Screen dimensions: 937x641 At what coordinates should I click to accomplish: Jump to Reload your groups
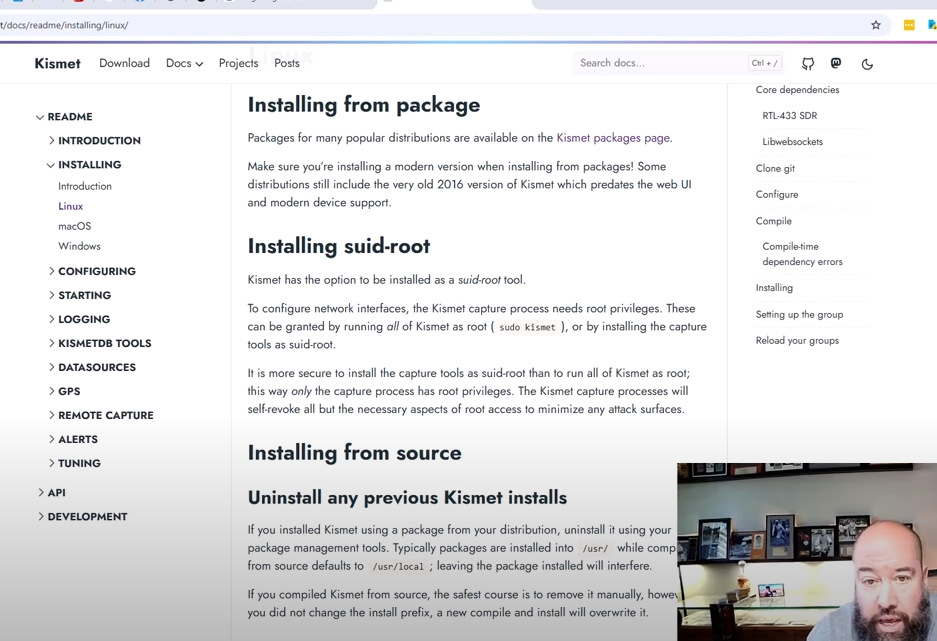797,341
